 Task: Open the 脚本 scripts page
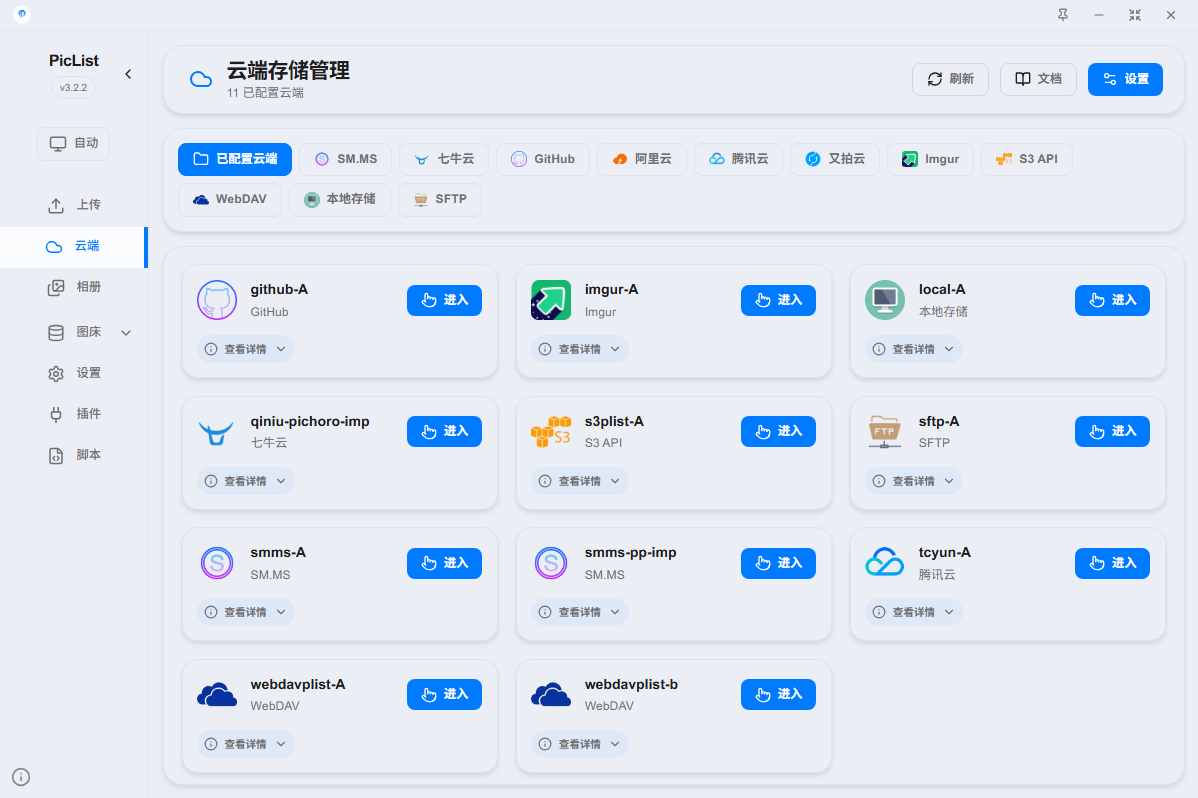(x=74, y=456)
